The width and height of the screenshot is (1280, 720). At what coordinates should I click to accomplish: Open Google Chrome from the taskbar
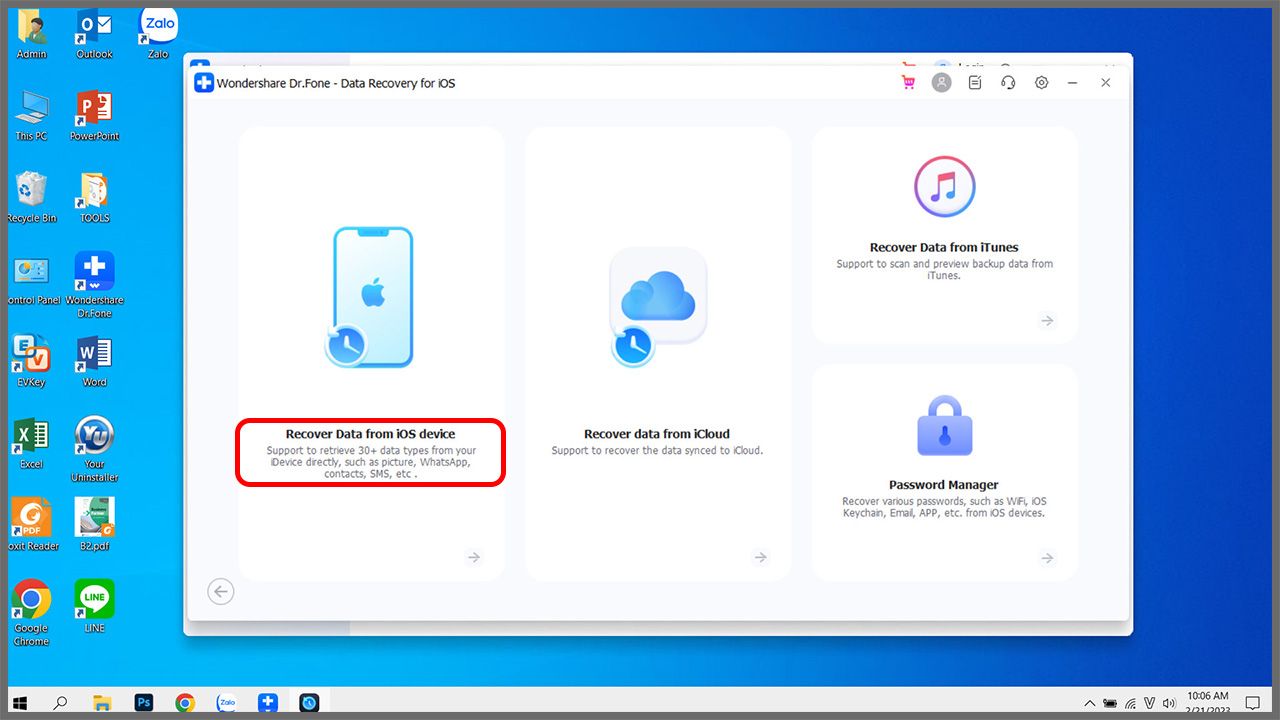coord(184,703)
